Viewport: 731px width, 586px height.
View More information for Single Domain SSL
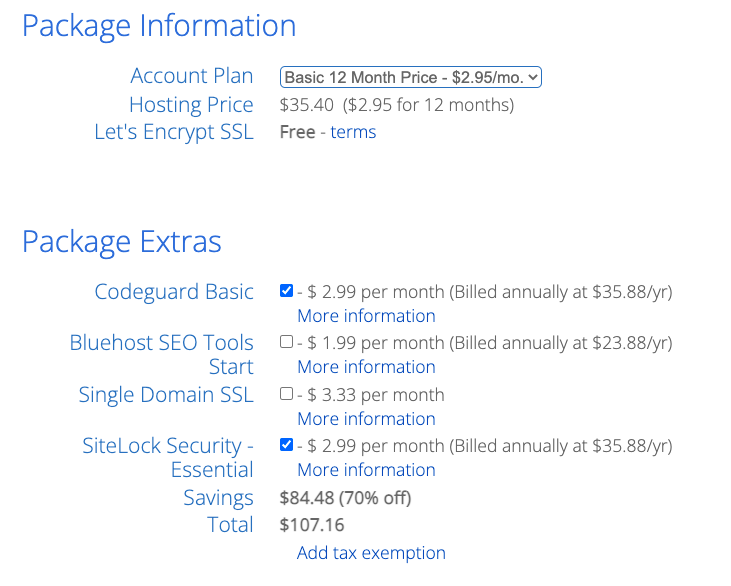point(366,419)
